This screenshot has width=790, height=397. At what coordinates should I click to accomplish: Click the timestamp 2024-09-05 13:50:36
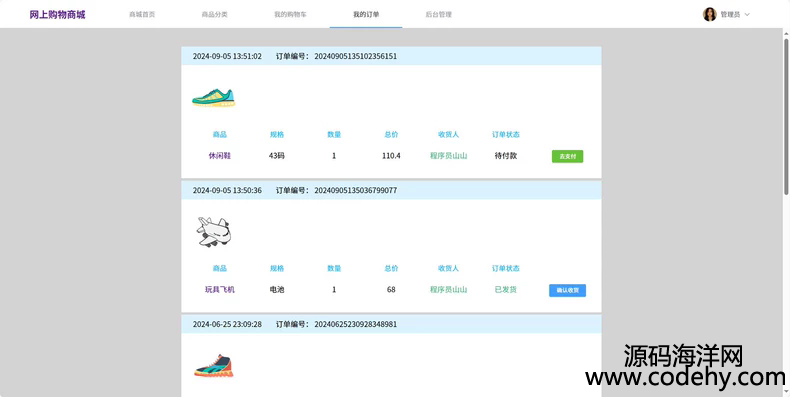coord(227,190)
